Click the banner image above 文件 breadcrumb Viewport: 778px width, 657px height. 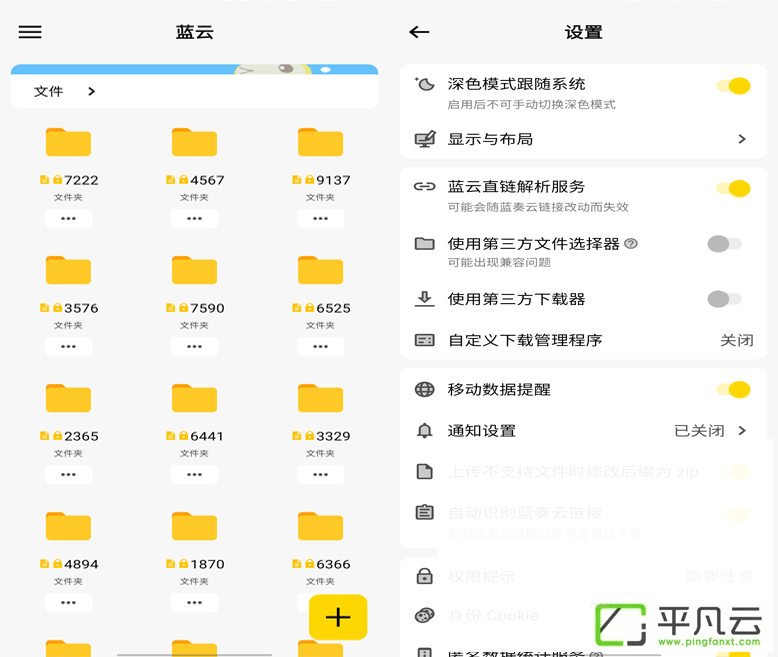pos(194,69)
